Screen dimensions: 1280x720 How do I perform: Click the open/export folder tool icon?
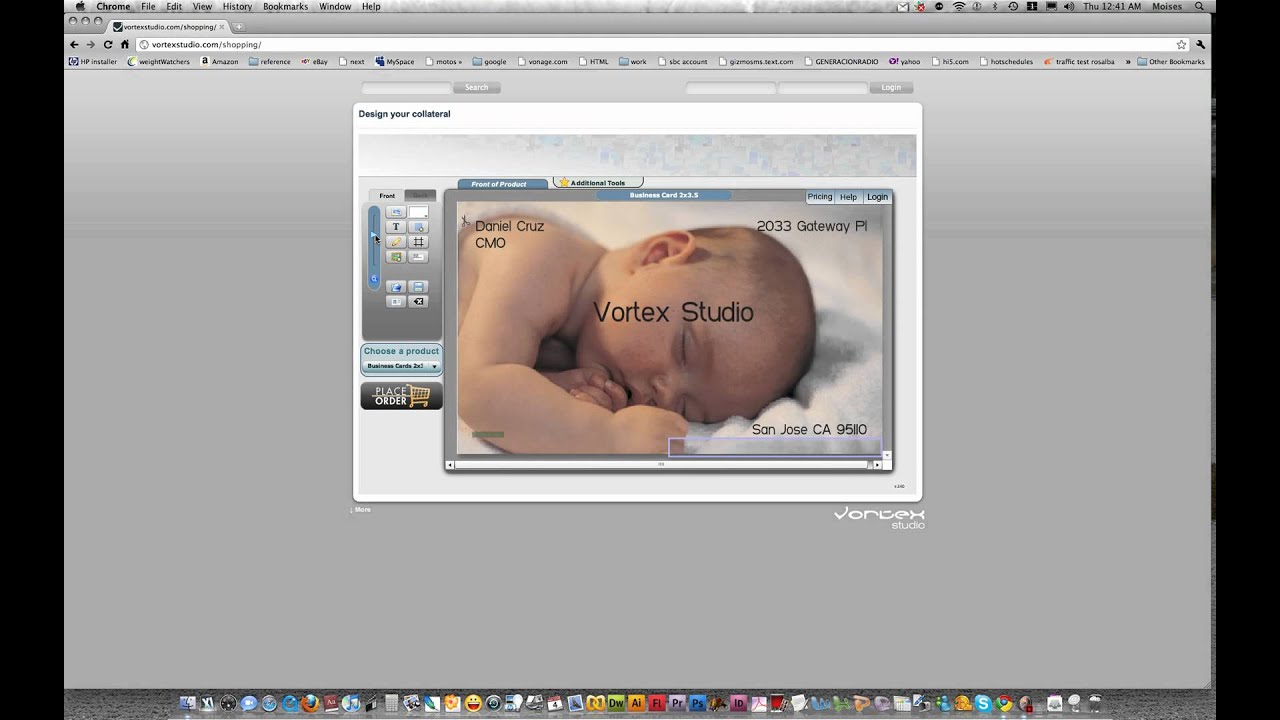(396, 287)
